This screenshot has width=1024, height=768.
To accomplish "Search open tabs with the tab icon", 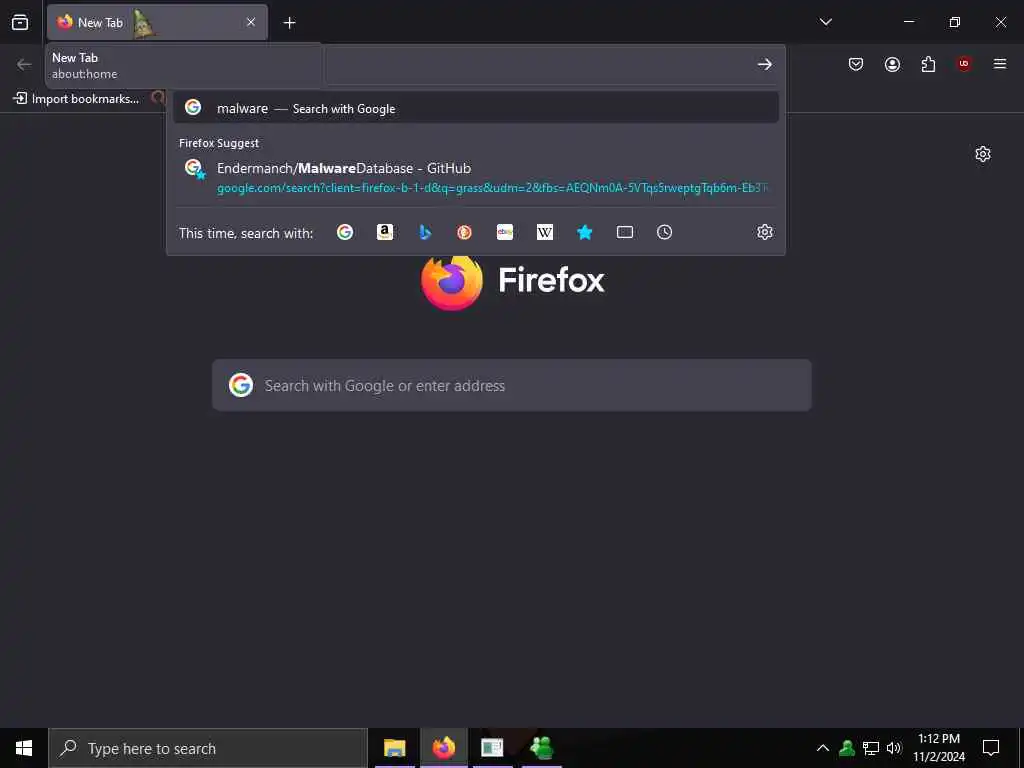I will pos(625,232).
